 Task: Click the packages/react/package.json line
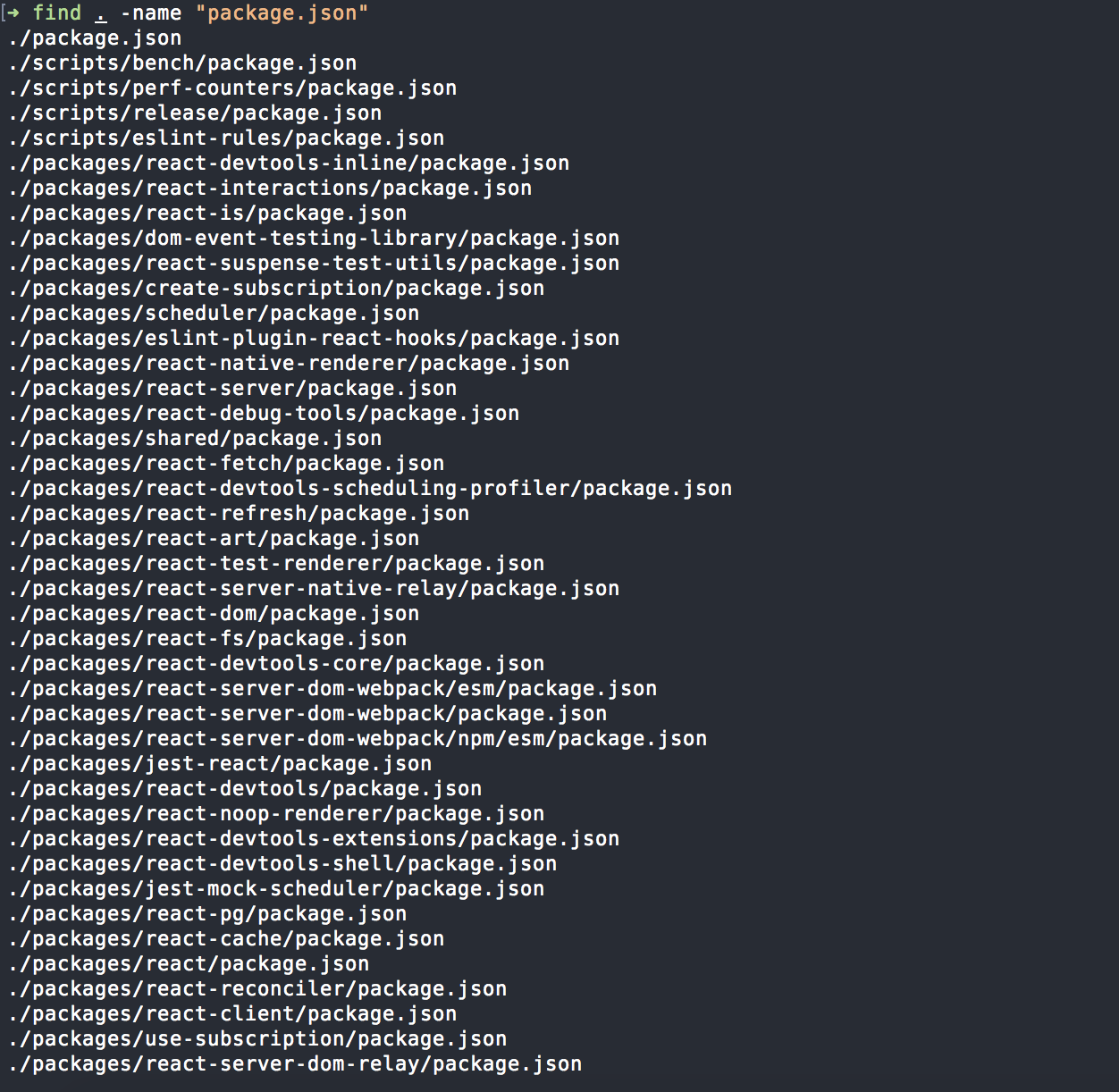click(x=189, y=963)
